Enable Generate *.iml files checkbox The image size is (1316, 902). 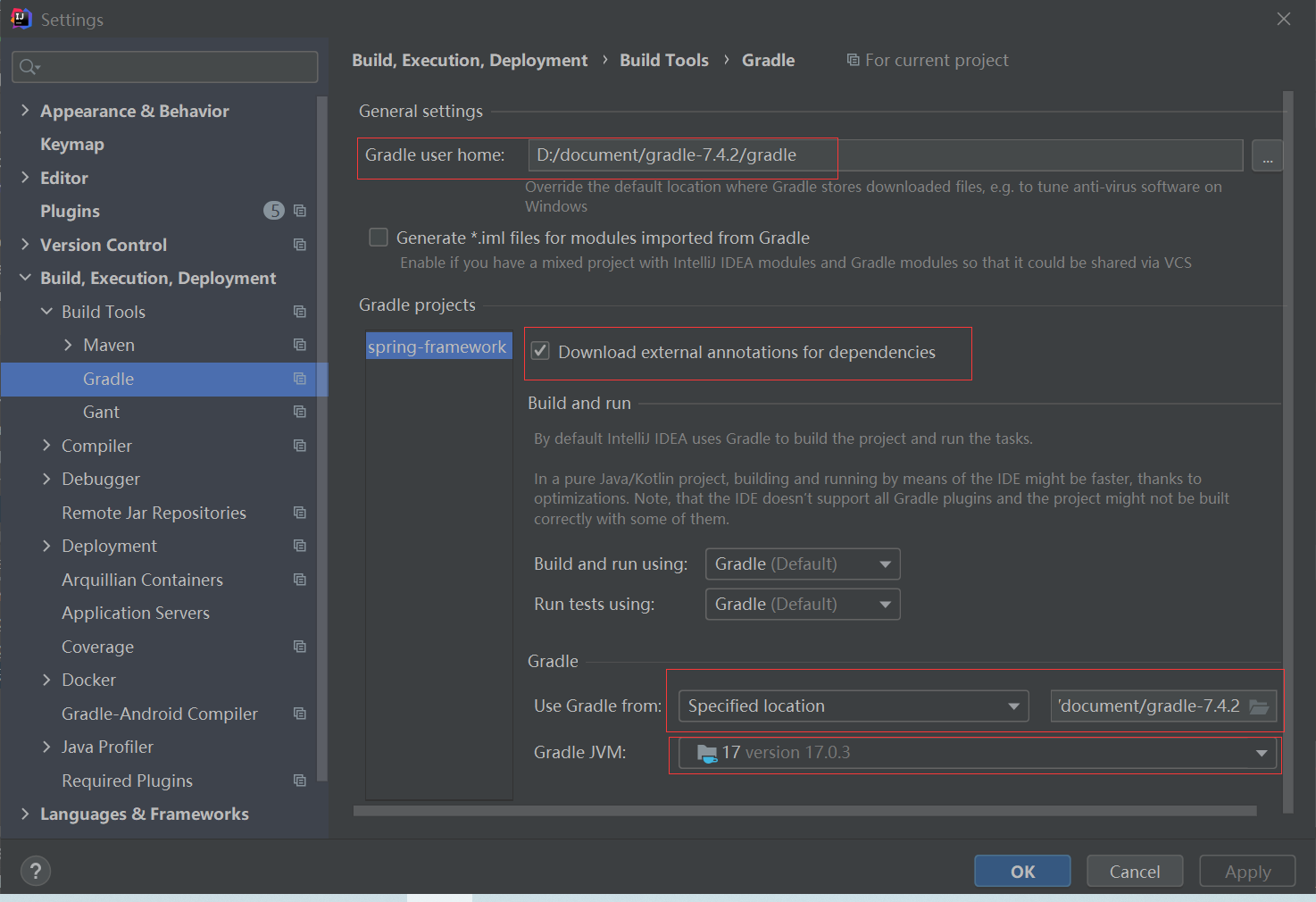(379, 238)
